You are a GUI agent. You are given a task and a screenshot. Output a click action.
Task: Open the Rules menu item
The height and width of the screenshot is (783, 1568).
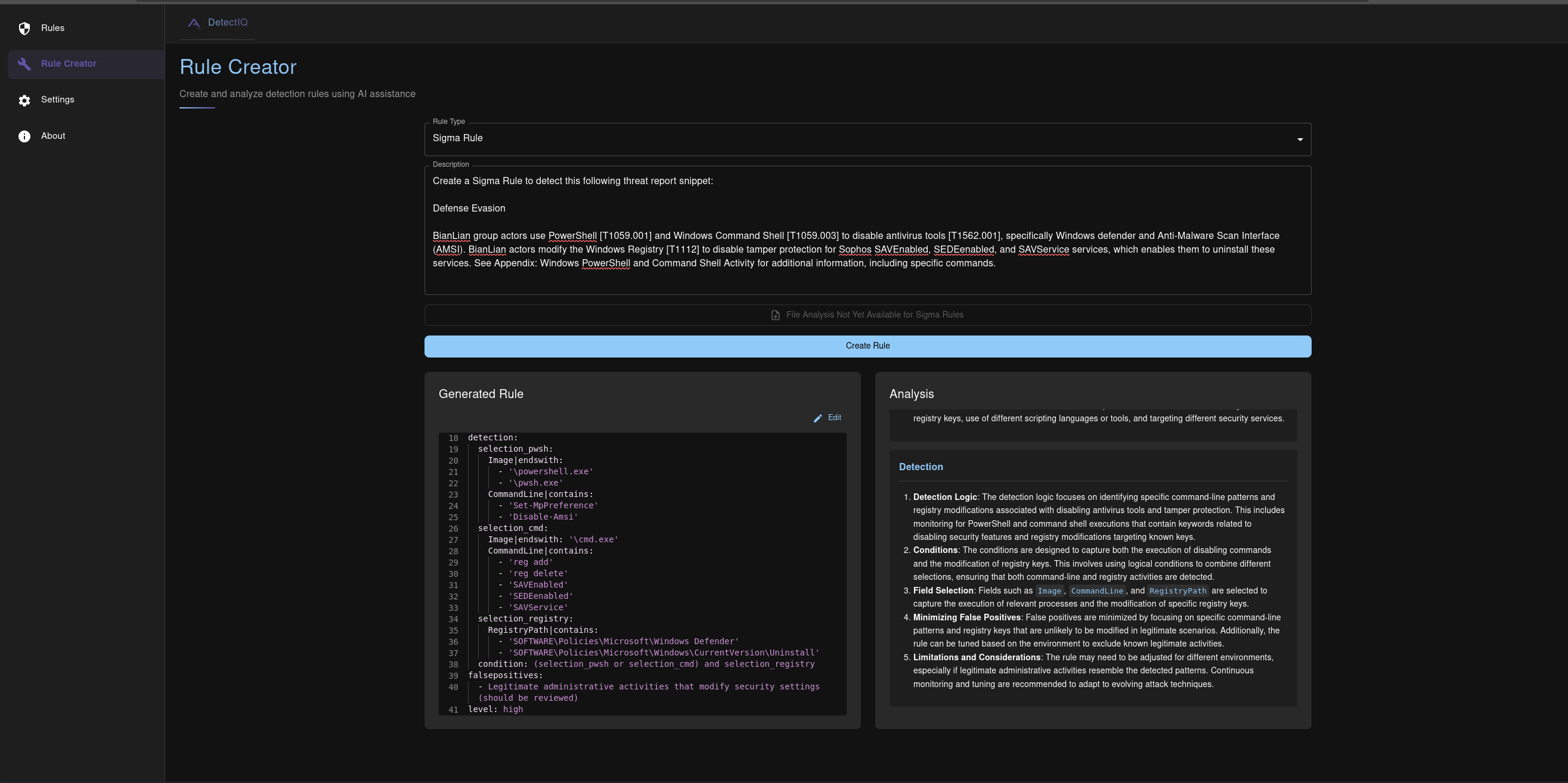[x=53, y=28]
